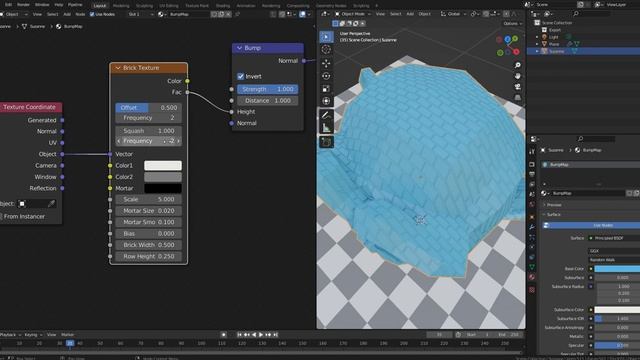Open the Global transform orientation dropdown

(x=453, y=14)
